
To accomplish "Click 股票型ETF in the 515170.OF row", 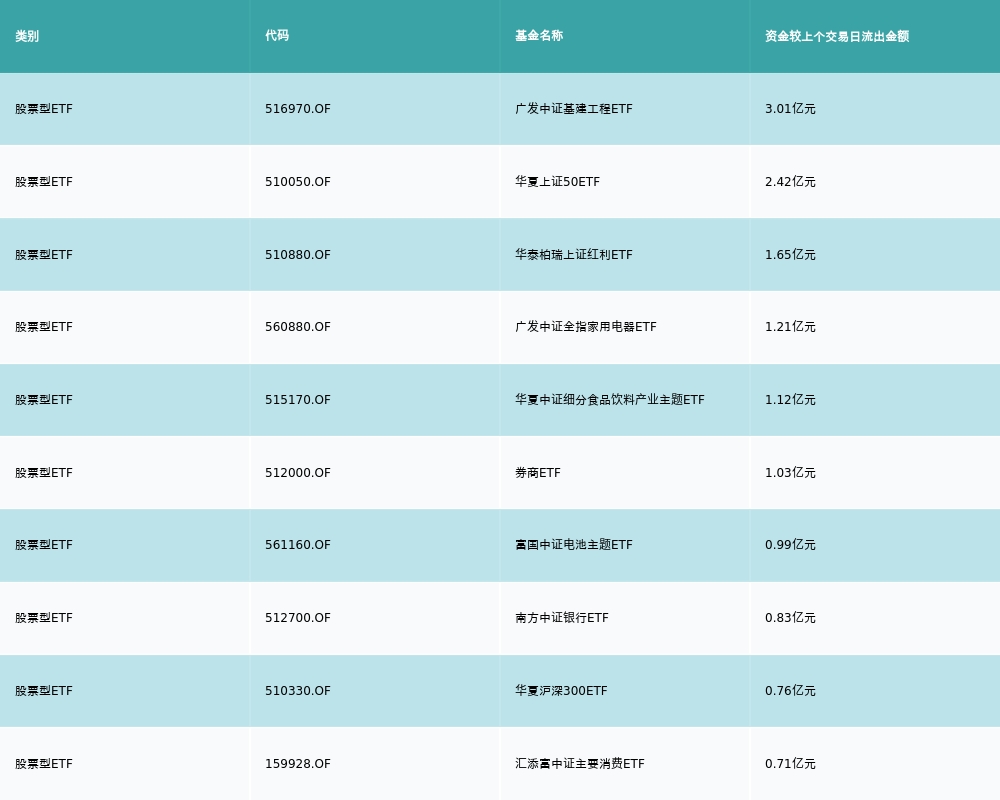I will [44, 400].
